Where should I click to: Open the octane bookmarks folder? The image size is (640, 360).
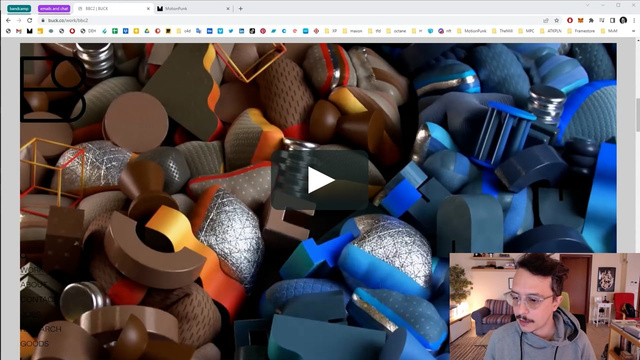tap(396, 31)
